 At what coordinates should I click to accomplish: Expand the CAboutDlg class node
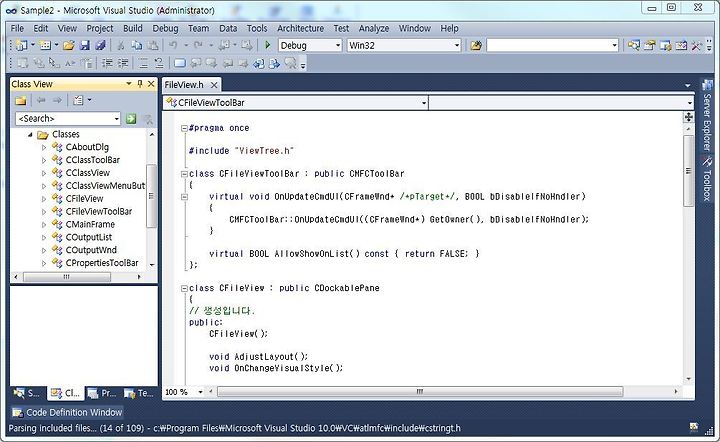click(44, 147)
